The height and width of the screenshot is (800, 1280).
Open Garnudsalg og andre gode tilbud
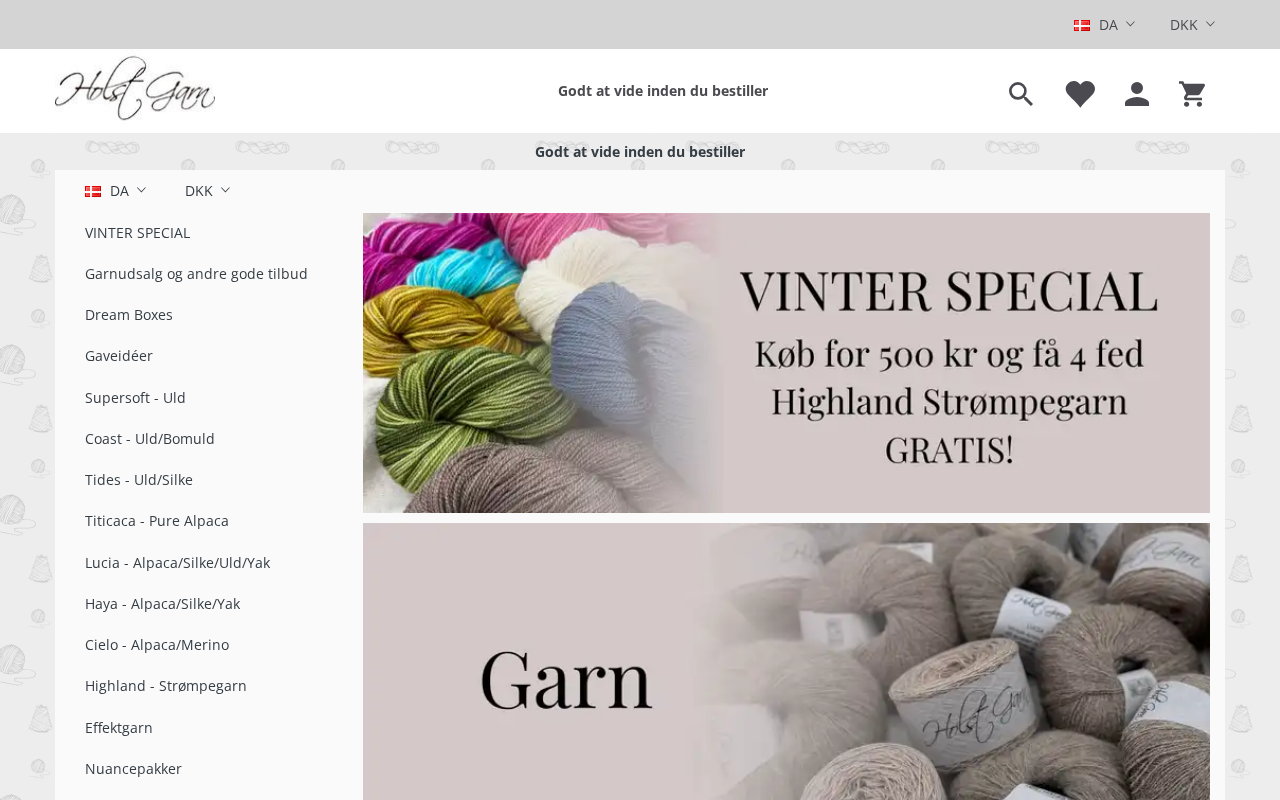click(196, 274)
